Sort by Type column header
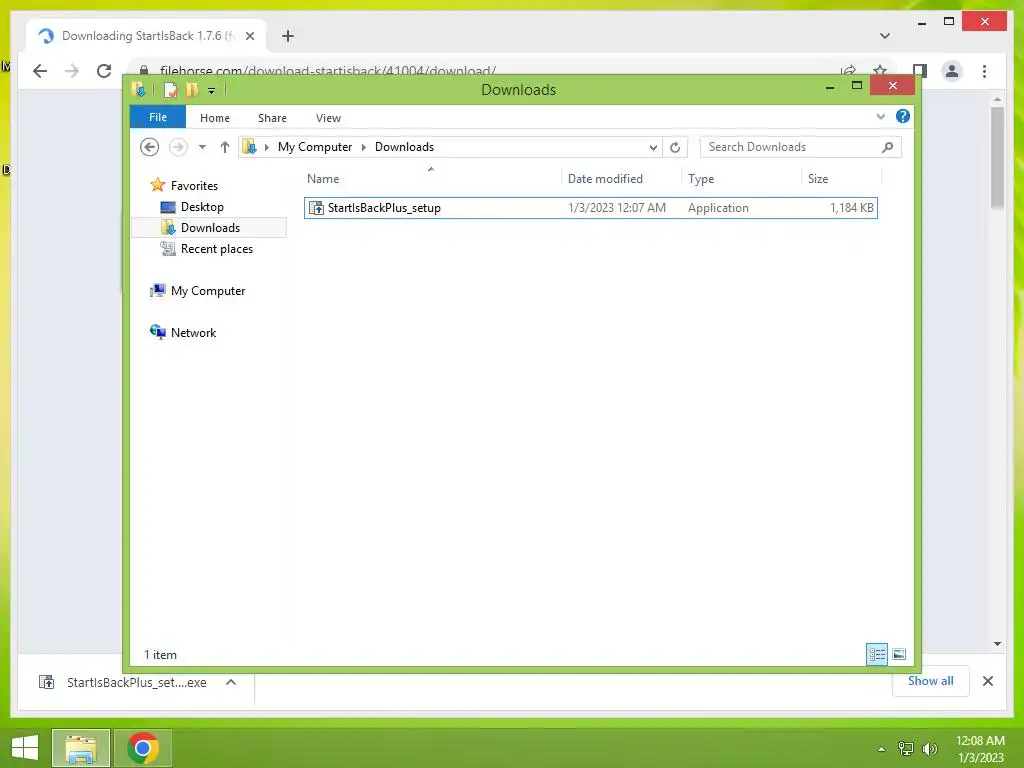The width and height of the screenshot is (1024, 768). (741, 178)
